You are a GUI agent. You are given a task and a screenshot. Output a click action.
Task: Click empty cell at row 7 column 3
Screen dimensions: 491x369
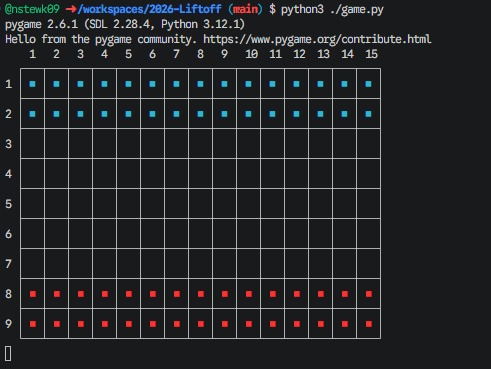coord(80,264)
